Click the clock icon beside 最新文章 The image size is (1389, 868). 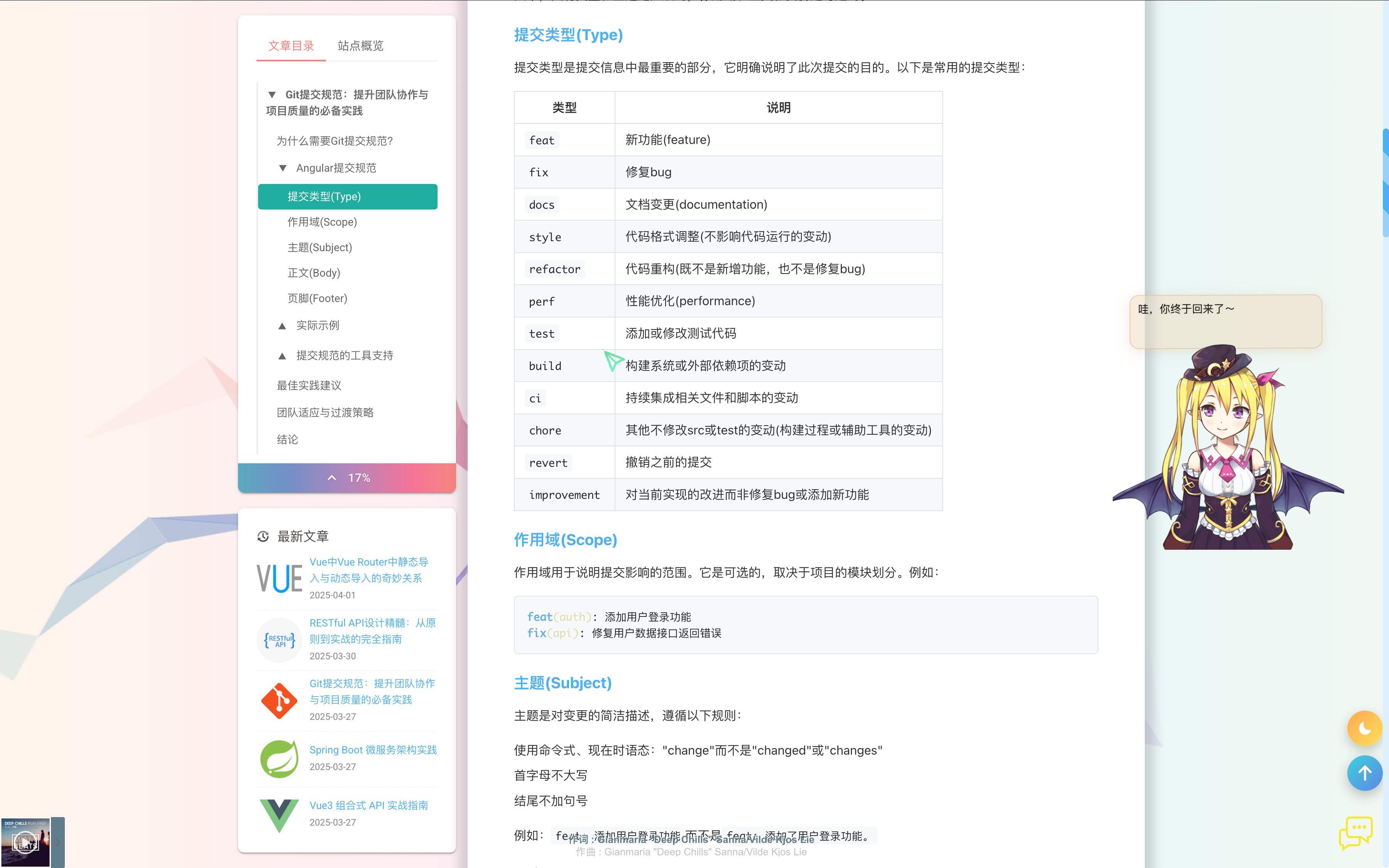coord(264,536)
